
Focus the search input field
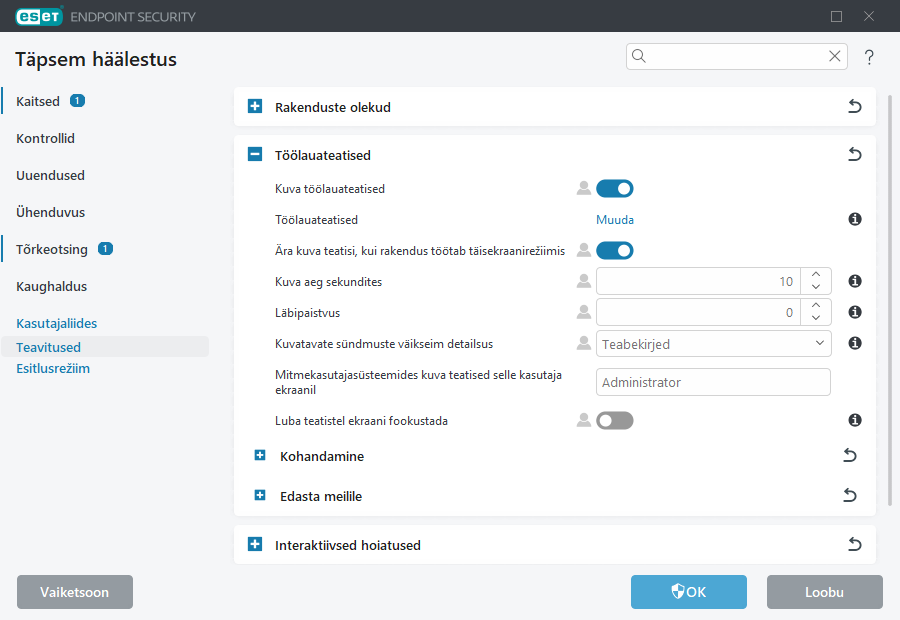[x=736, y=56]
